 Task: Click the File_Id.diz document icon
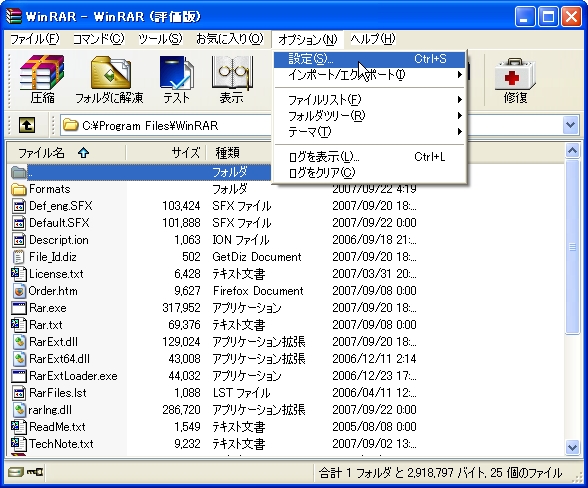coord(19,257)
